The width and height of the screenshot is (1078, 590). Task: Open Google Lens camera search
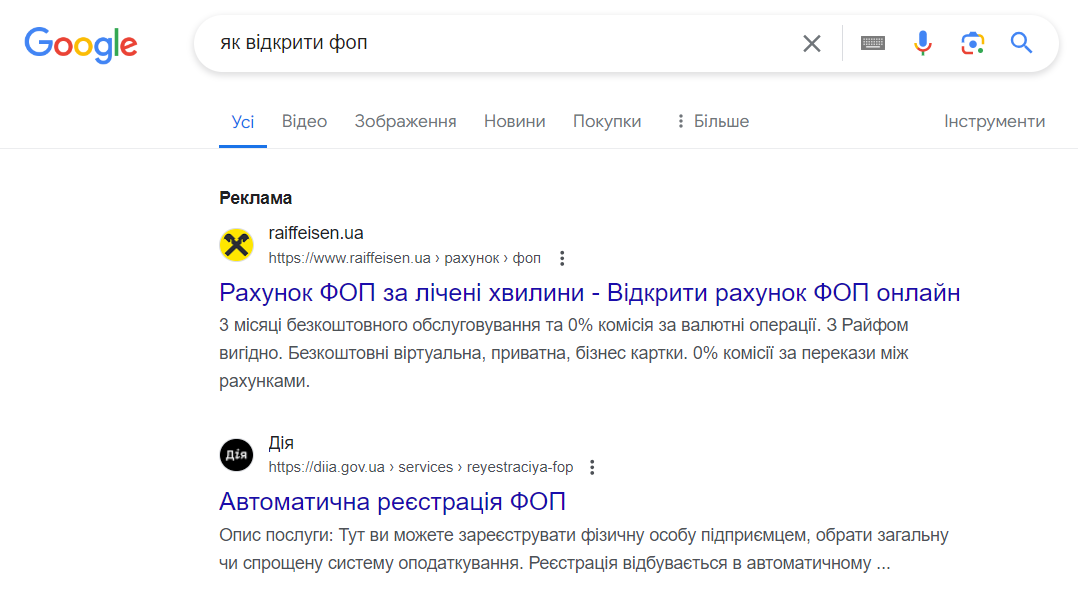(x=971, y=43)
